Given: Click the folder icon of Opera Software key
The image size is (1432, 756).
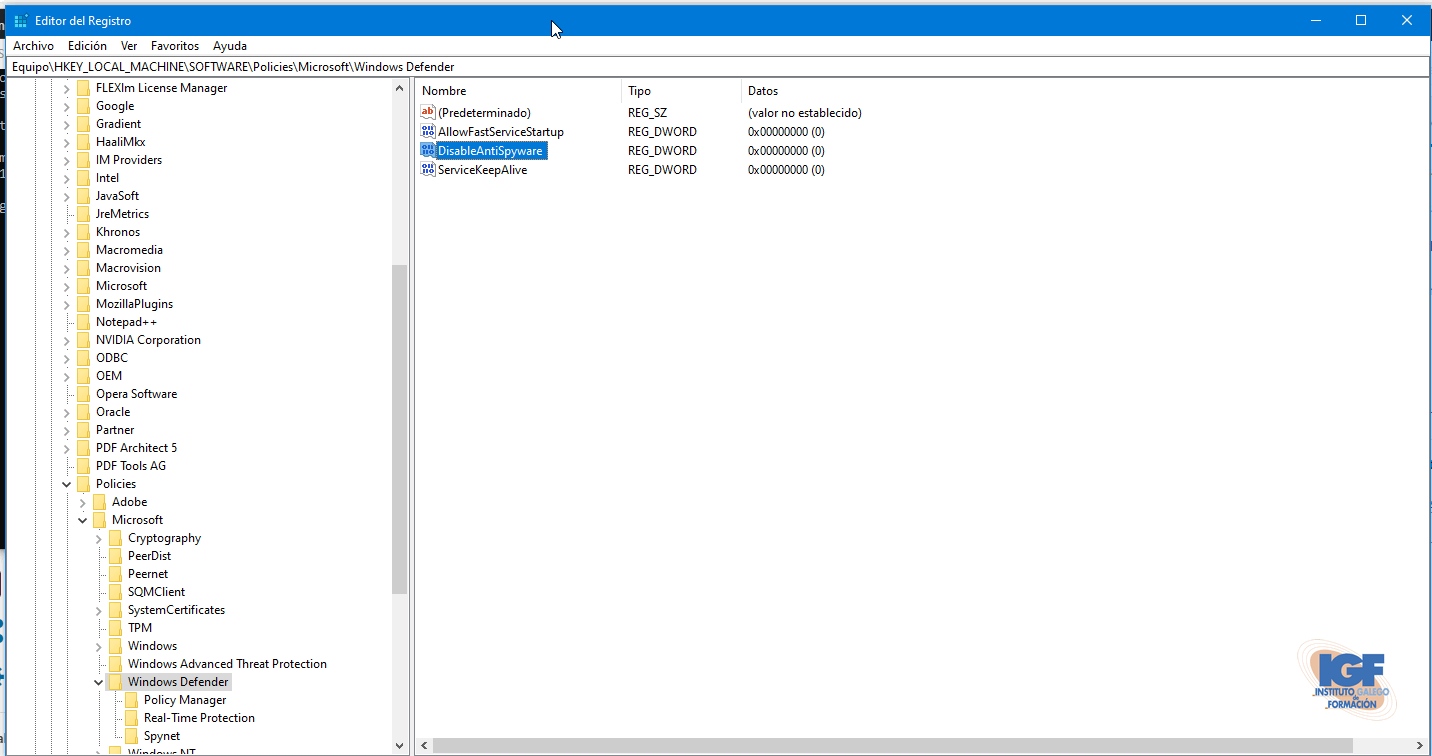Looking at the screenshot, I should coord(83,394).
